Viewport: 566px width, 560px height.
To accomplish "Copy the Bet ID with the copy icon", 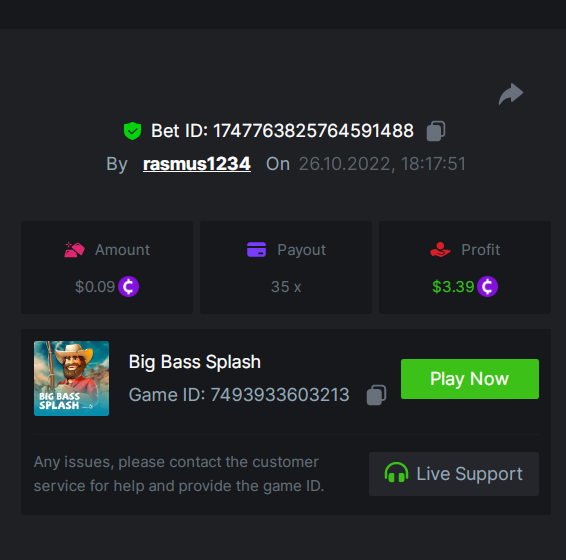I will pos(436,131).
